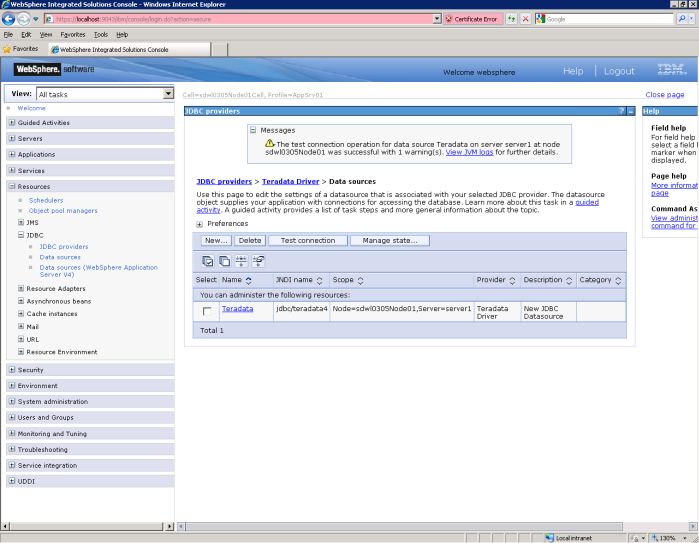The width and height of the screenshot is (699, 543).
Task: Click the browser Back arrow button
Action: point(8,19)
